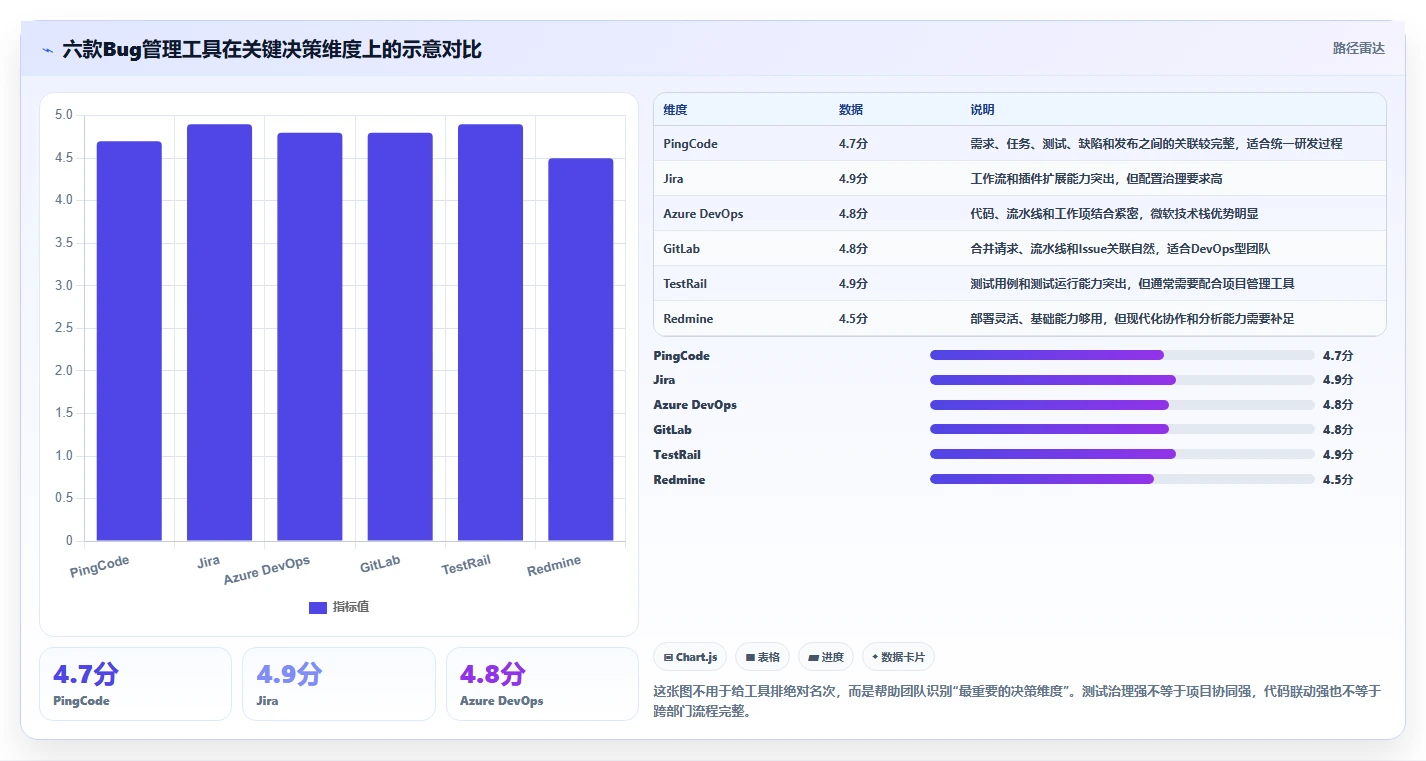
Task: Click the Redmine progress bar
Action: (x=1122, y=480)
